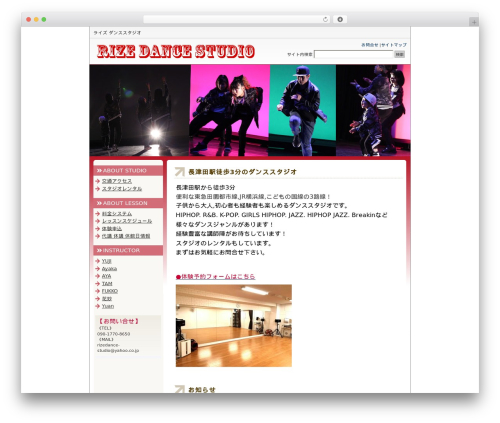Image resolution: width=500 pixels, height=423 pixels.
Task: Click the dance studio room photo
Action: (234, 326)
